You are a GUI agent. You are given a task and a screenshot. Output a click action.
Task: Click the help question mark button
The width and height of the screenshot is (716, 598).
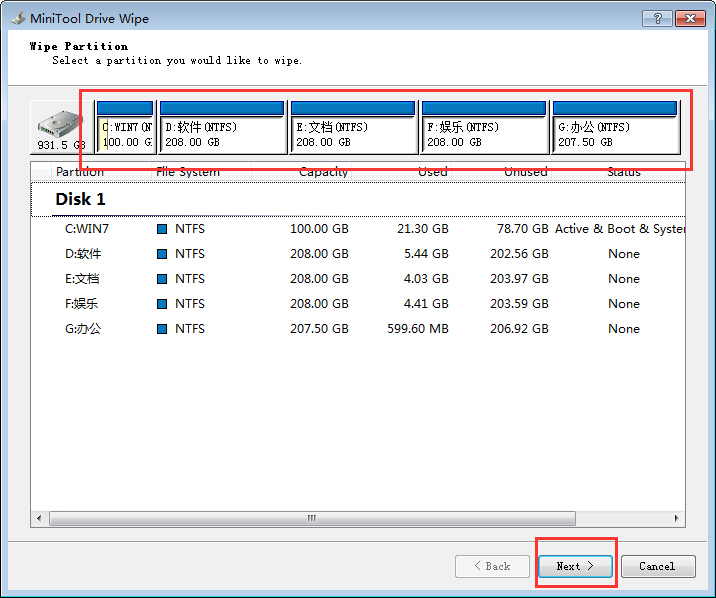tap(657, 18)
